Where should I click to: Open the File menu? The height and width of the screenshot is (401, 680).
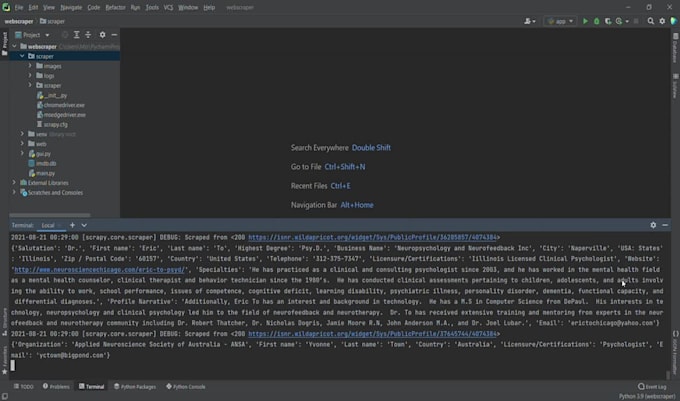pos(19,7)
